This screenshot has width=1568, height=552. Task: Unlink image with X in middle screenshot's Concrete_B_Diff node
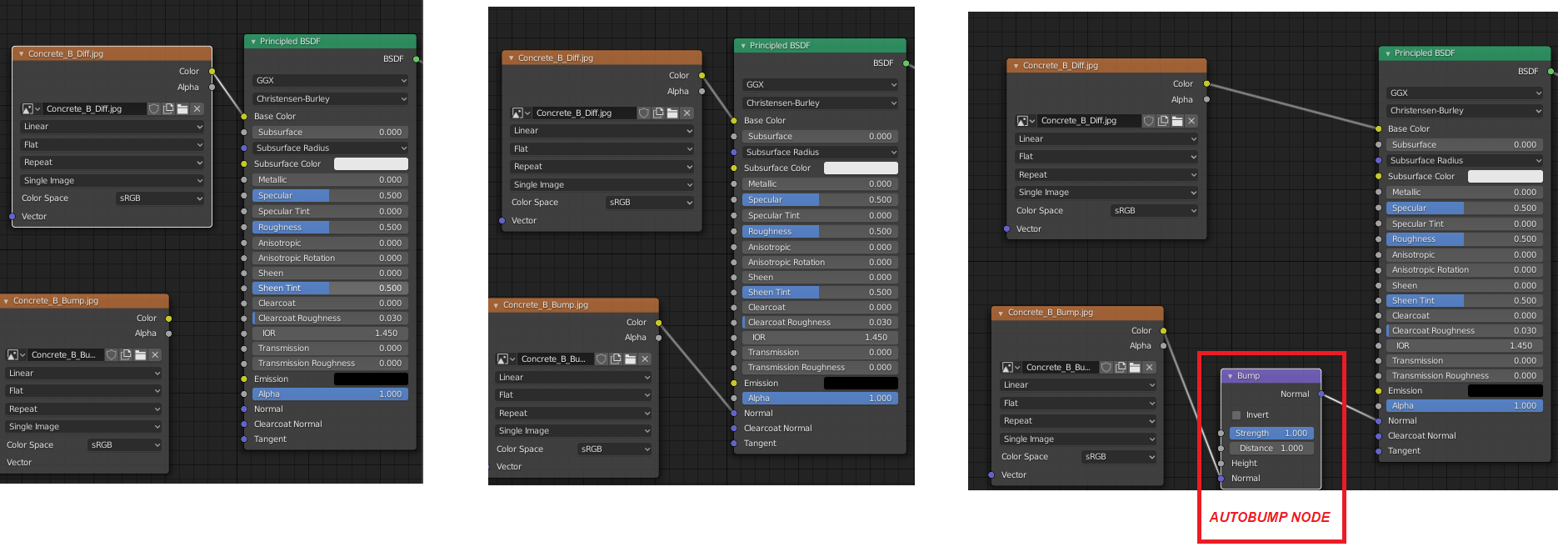click(x=687, y=113)
